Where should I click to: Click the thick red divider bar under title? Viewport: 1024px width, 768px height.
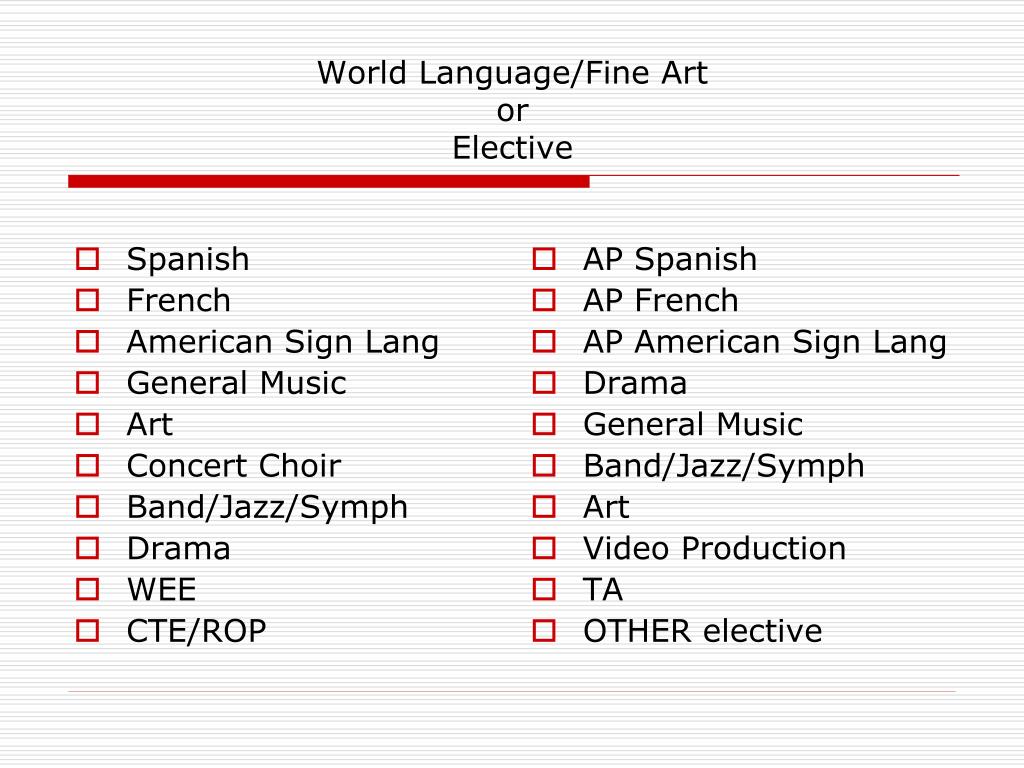tap(328, 182)
